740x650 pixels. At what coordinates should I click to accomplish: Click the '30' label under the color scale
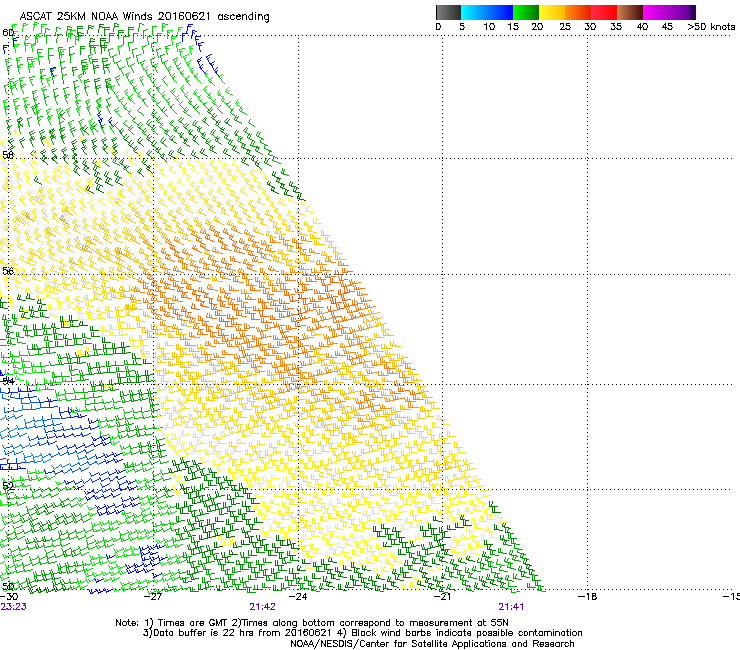590,27
